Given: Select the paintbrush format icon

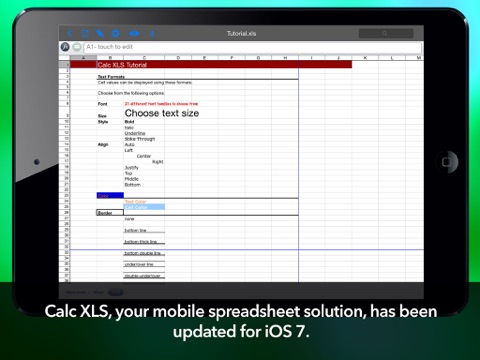Looking at the screenshot, I should point(100,33).
